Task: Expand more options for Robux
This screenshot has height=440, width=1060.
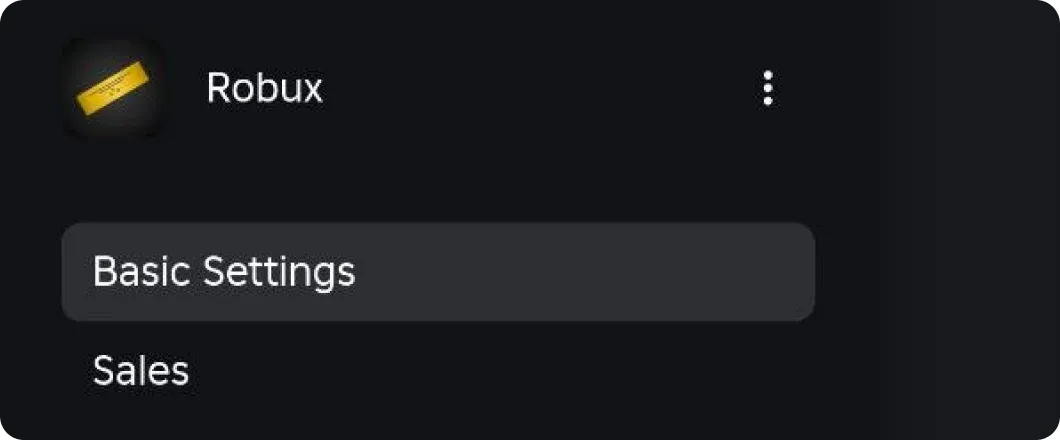Action: click(x=767, y=88)
